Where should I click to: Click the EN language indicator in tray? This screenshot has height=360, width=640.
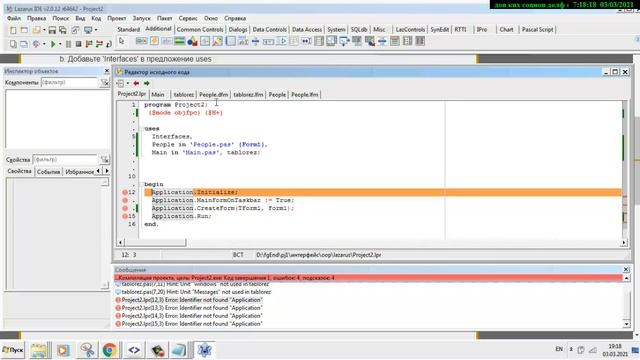559,349
